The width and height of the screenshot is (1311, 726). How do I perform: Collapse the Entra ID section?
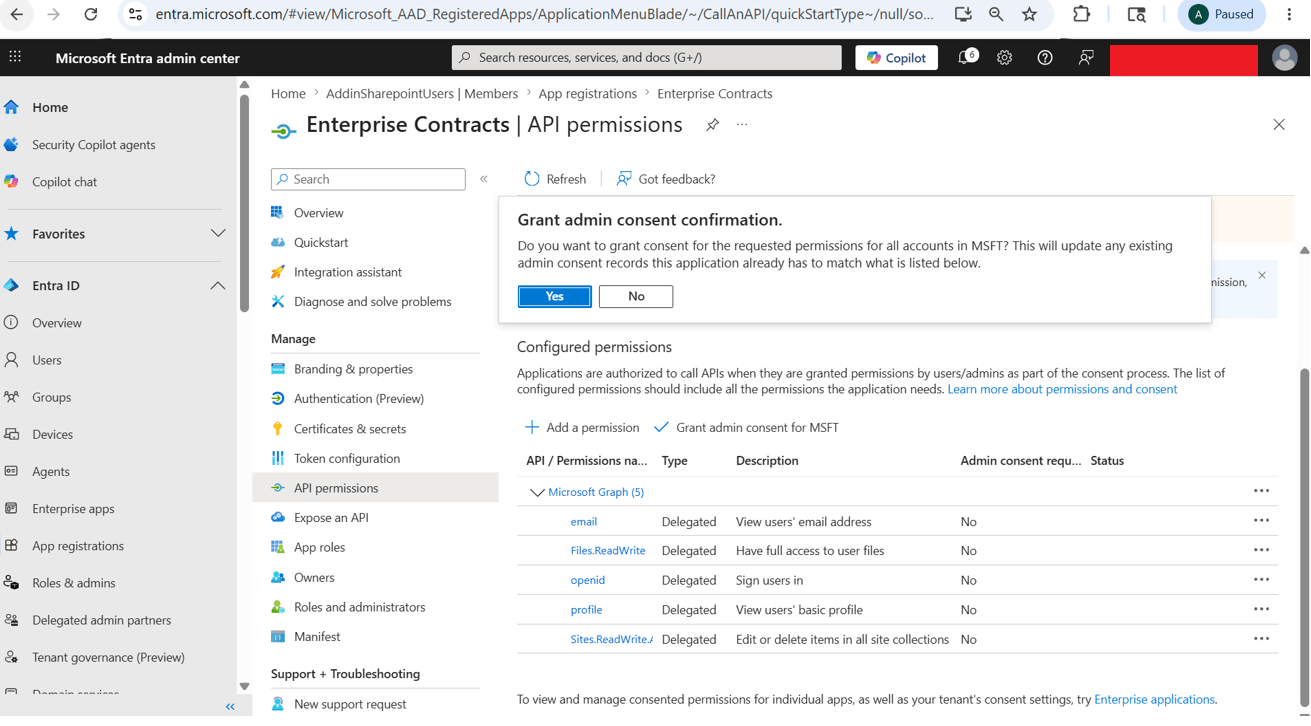tap(218, 286)
